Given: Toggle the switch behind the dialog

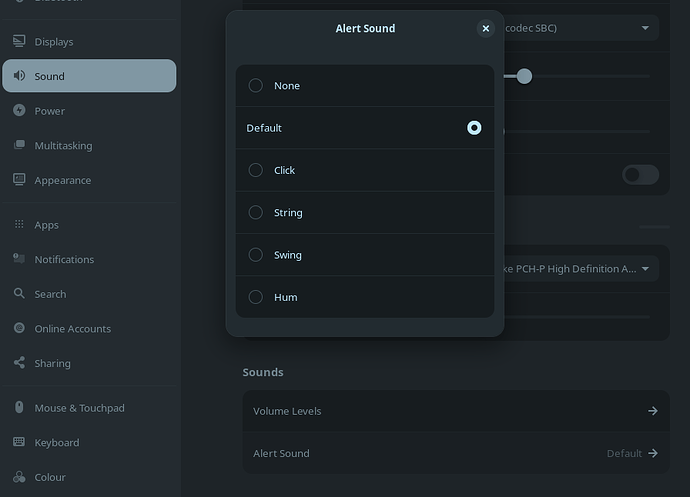Looking at the screenshot, I should coord(640,175).
